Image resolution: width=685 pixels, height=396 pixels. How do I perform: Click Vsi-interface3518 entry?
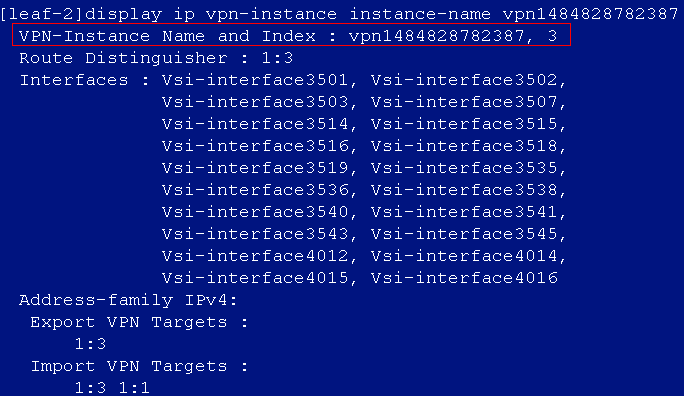[x=464, y=146]
